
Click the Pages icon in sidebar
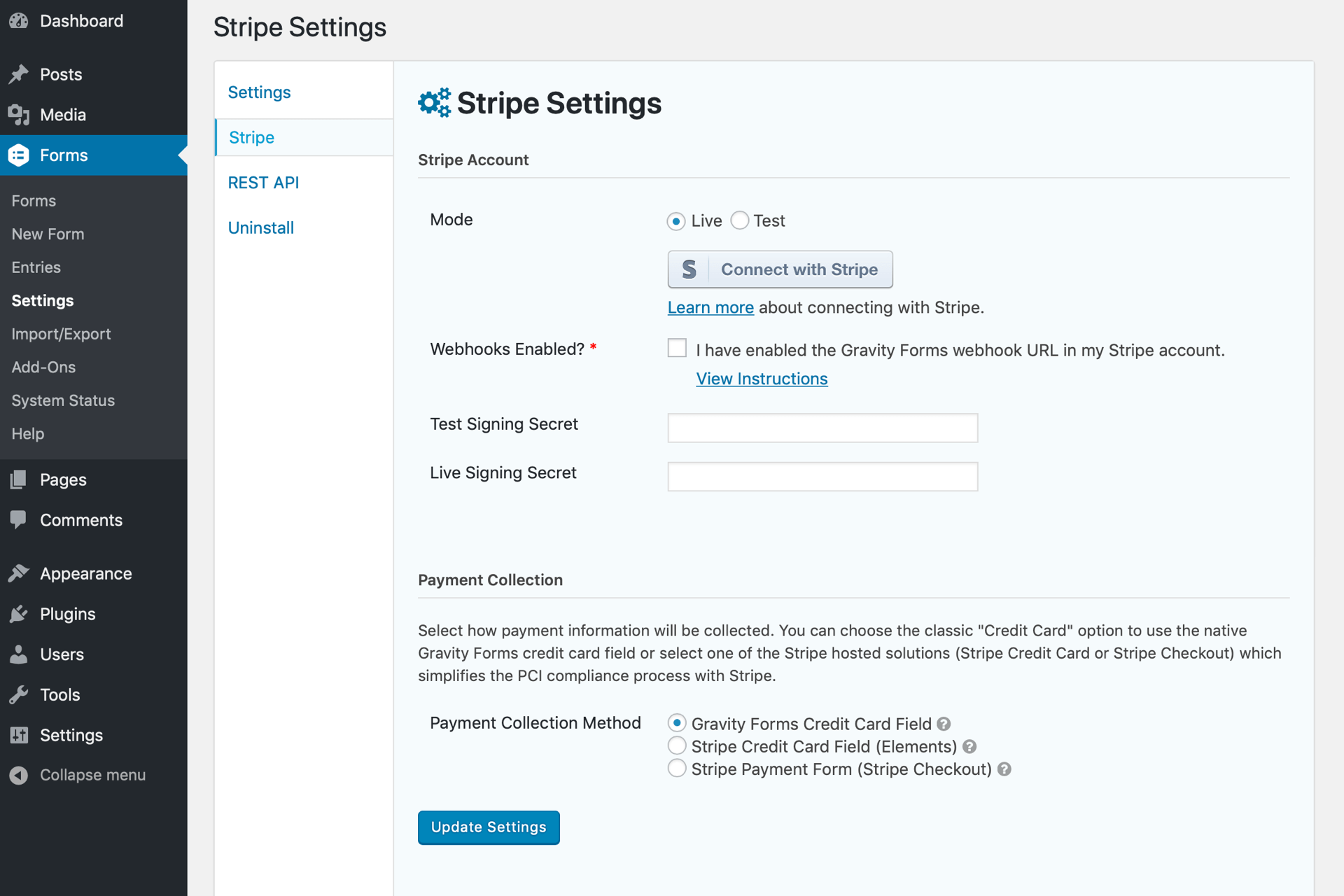point(19,479)
